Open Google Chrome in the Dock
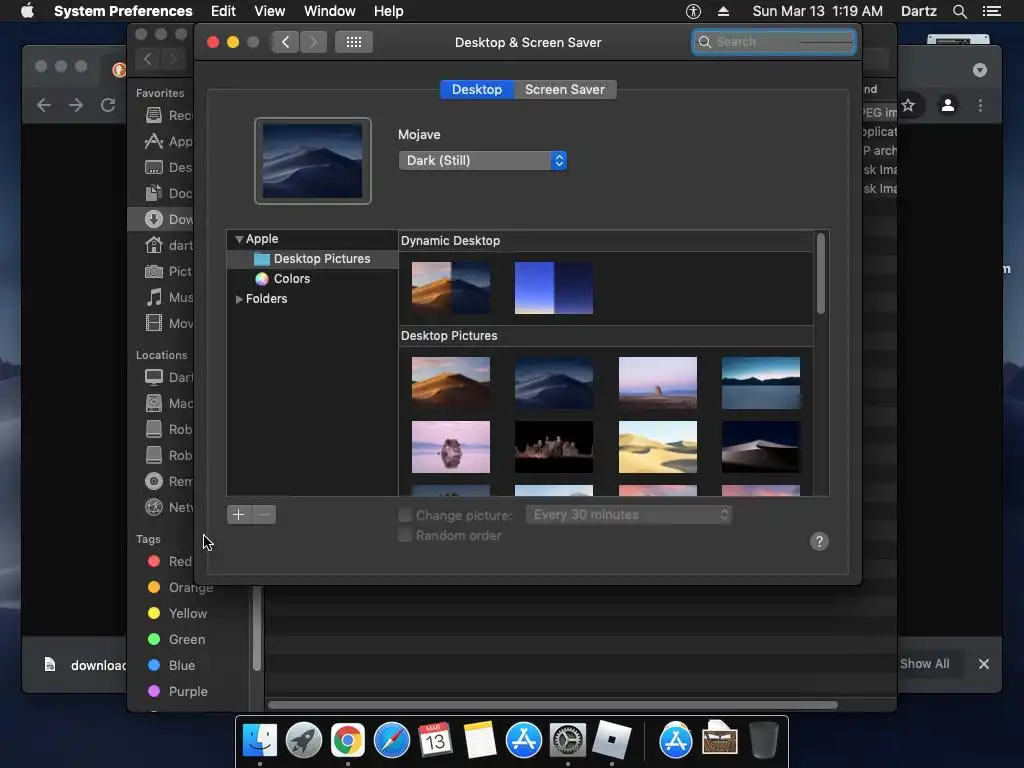Screen dimensions: 1024x768 tap(347, 740)
